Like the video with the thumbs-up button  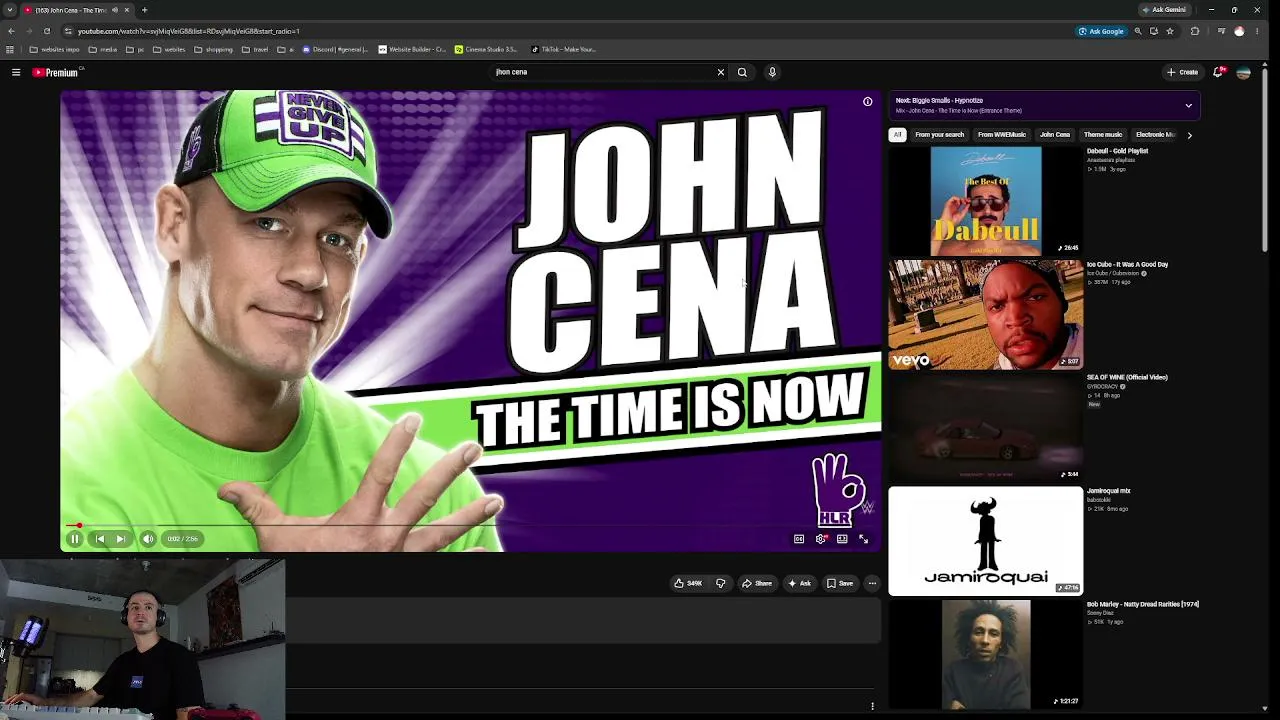tap(688, 583)
